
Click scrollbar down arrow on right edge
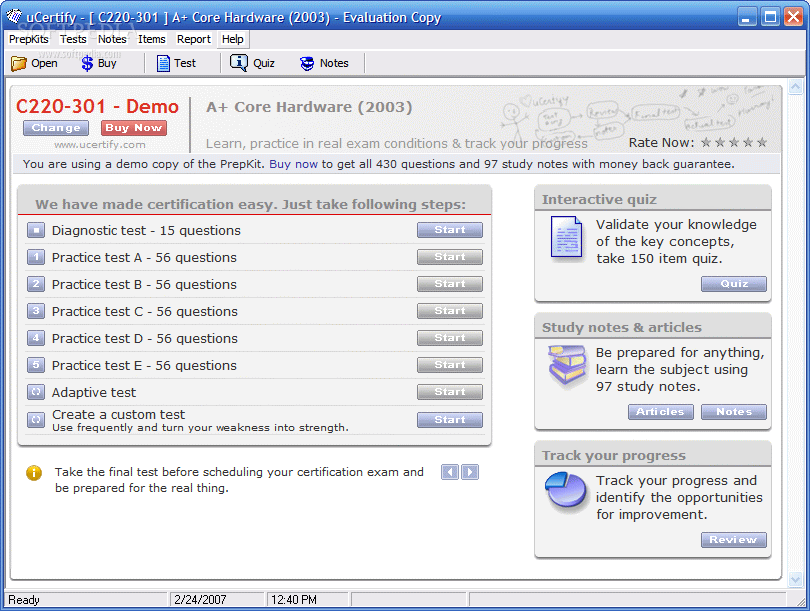point(795,580)
